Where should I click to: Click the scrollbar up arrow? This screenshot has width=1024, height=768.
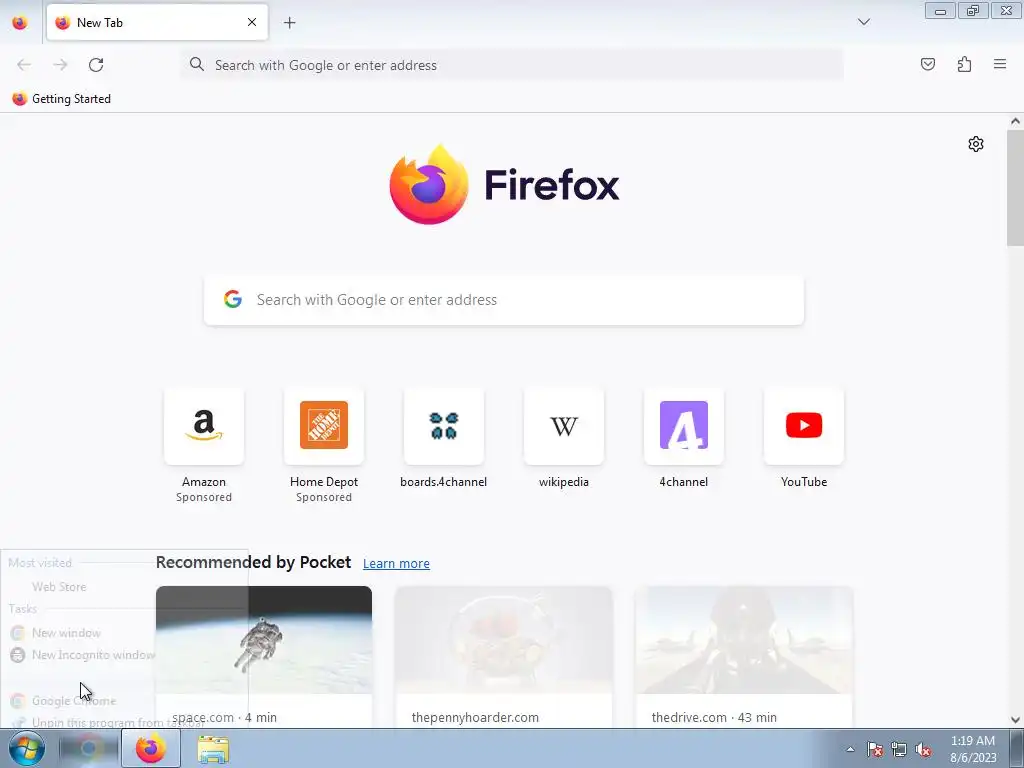point(1015,121)
